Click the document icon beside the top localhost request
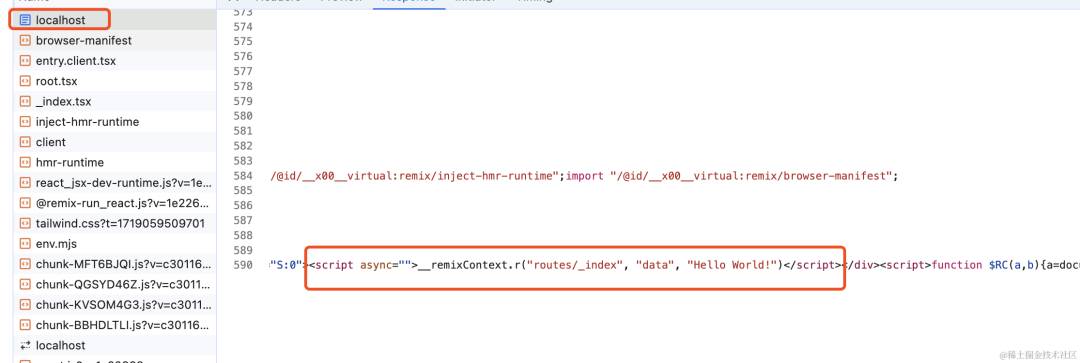The width and height of the screenshot is (1080, 363). (25, 20)
